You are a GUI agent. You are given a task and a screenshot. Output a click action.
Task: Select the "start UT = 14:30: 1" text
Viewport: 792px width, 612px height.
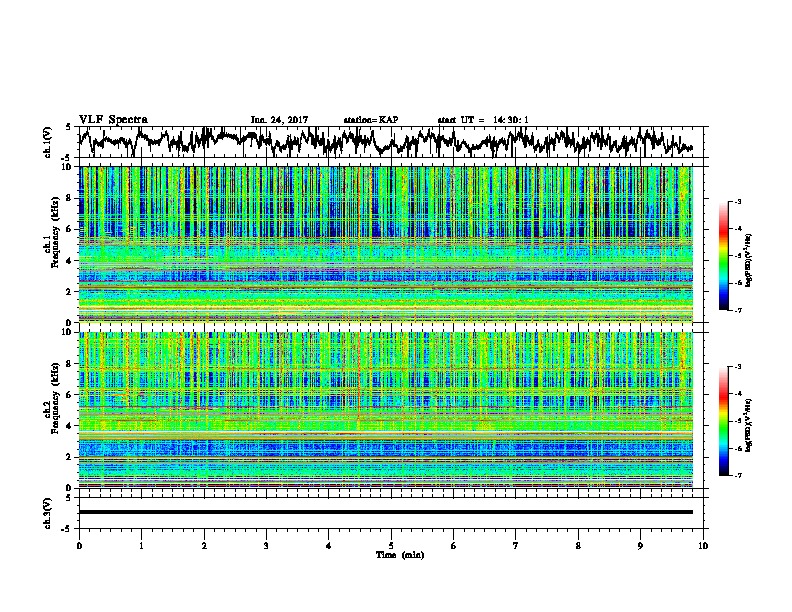pos(483,120)
